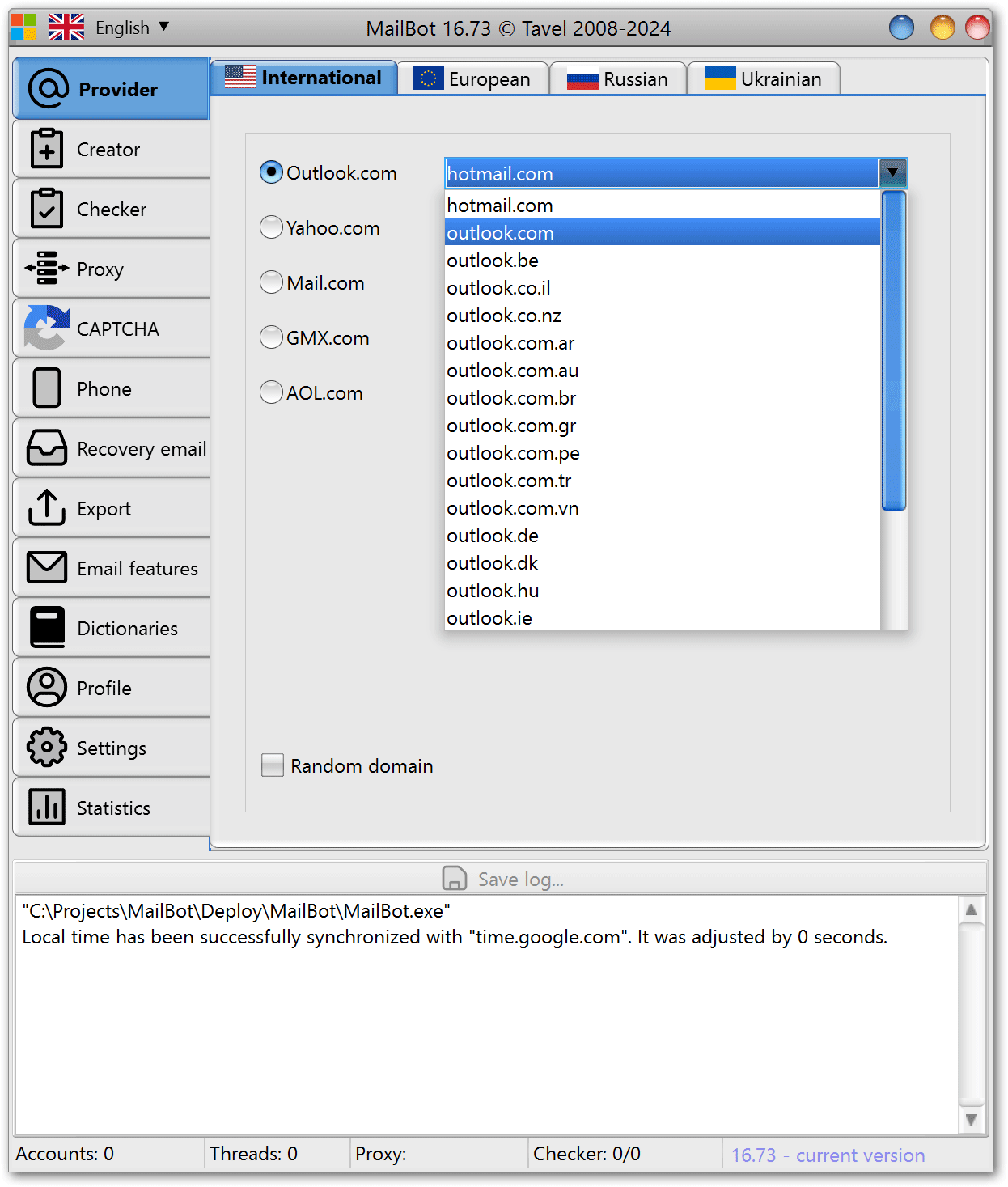Click the Russian flag icon
This screenshot has height=1187, width=1008.
[x=582, y=79]
